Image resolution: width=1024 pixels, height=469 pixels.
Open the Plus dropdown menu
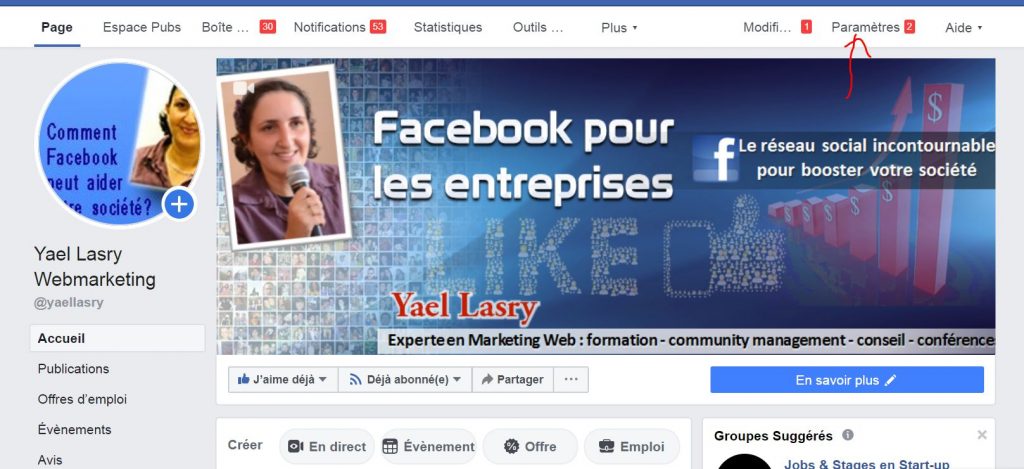coord(619,27)
